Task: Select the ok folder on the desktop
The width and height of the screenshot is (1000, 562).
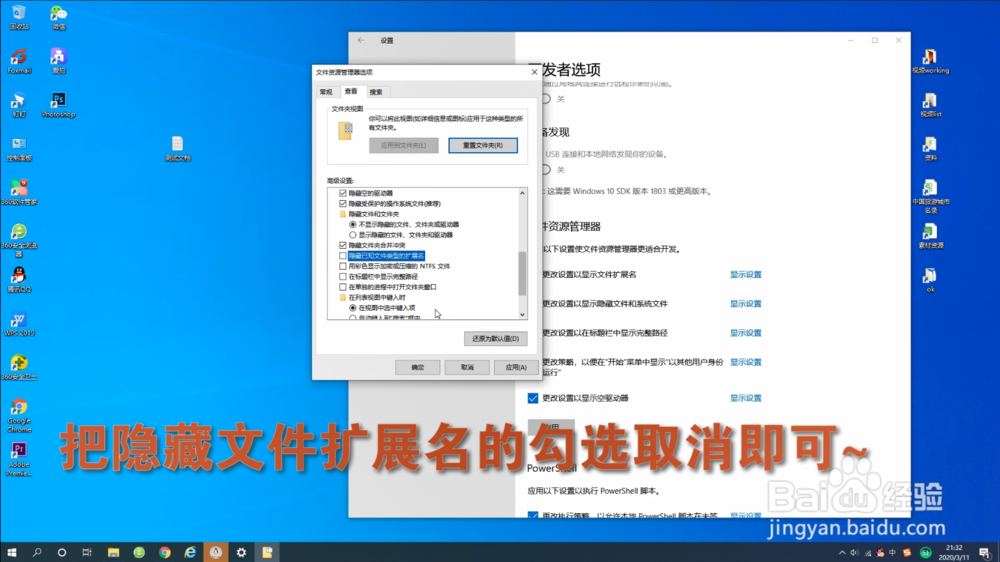Action: pyautogui.click(x=930, y=279)
